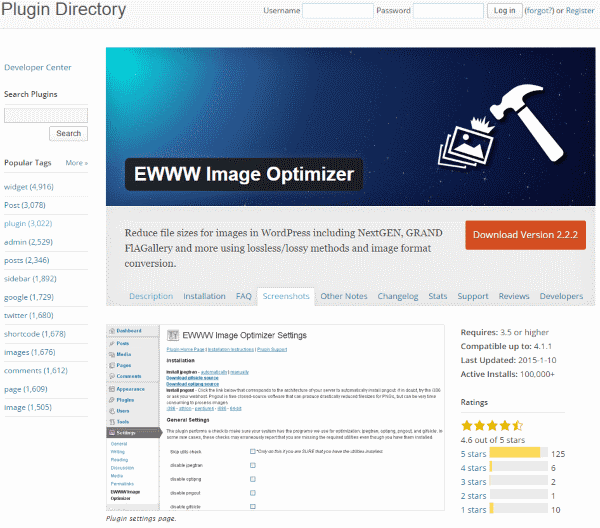Click the Username input field

(338, 11)
